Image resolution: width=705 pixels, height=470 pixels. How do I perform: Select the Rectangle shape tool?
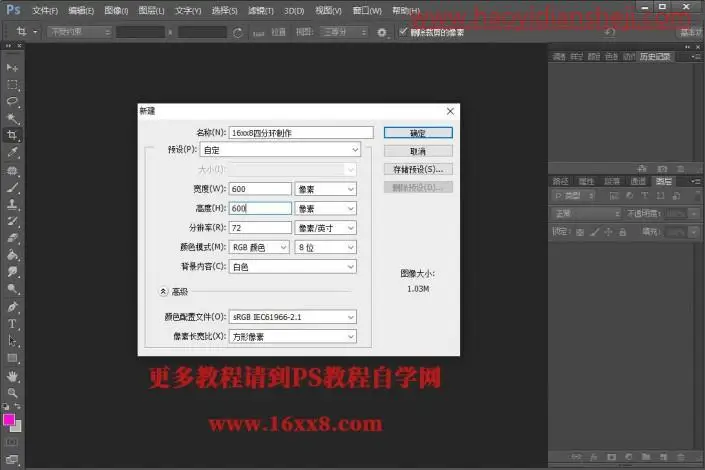[12, 358]
